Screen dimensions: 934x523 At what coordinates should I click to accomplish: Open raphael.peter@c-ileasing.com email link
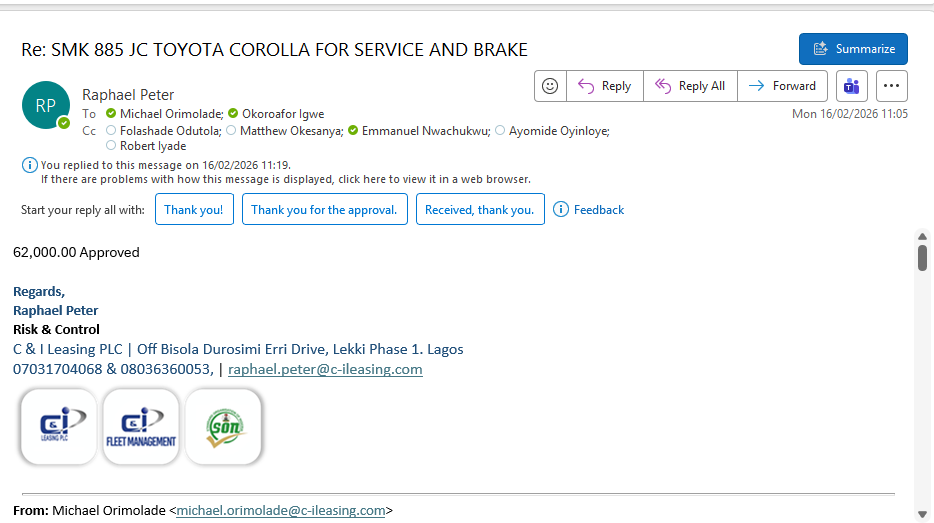tap(325, 369)
